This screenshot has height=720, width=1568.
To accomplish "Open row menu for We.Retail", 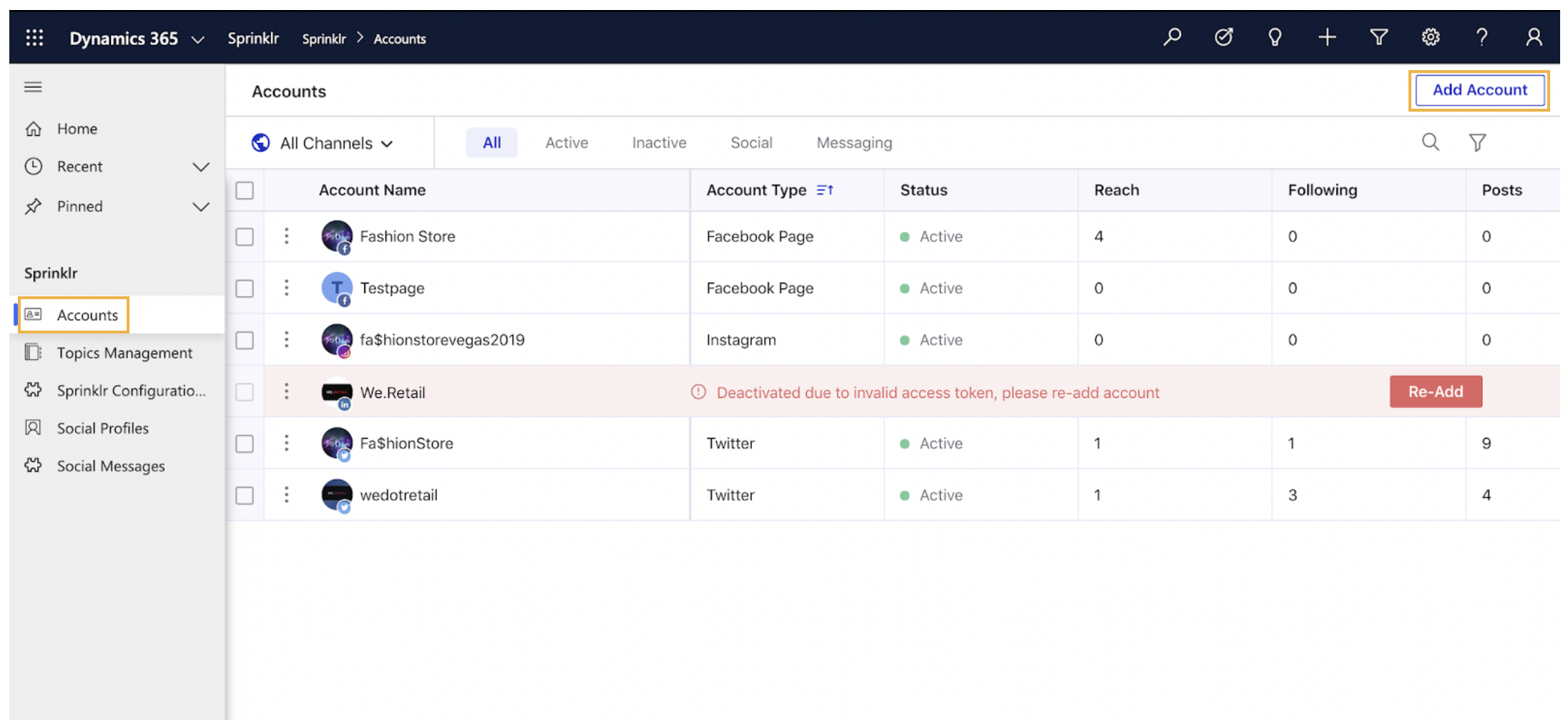I will pos(287,391).
